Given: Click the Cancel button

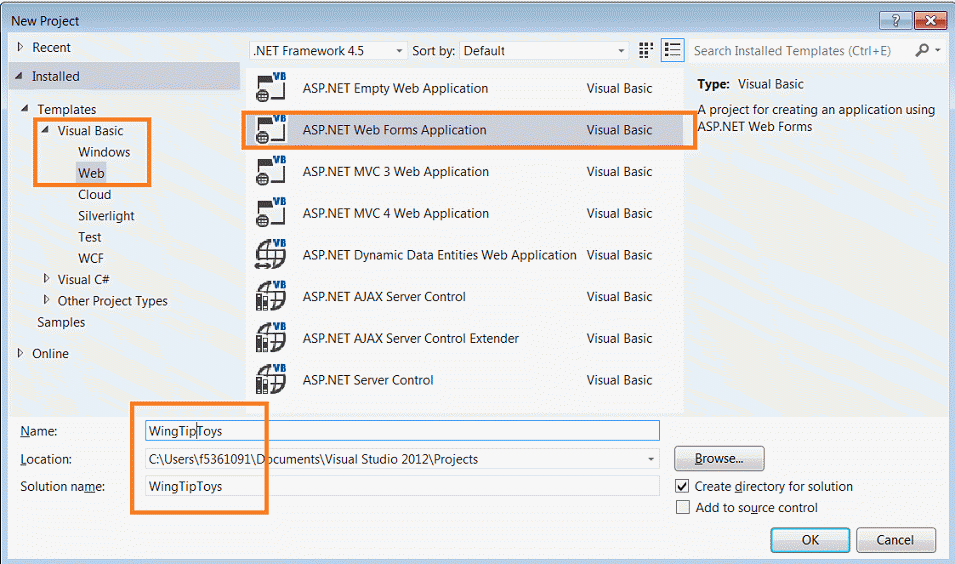Looking at the screenshot, I should coord(895,540).
